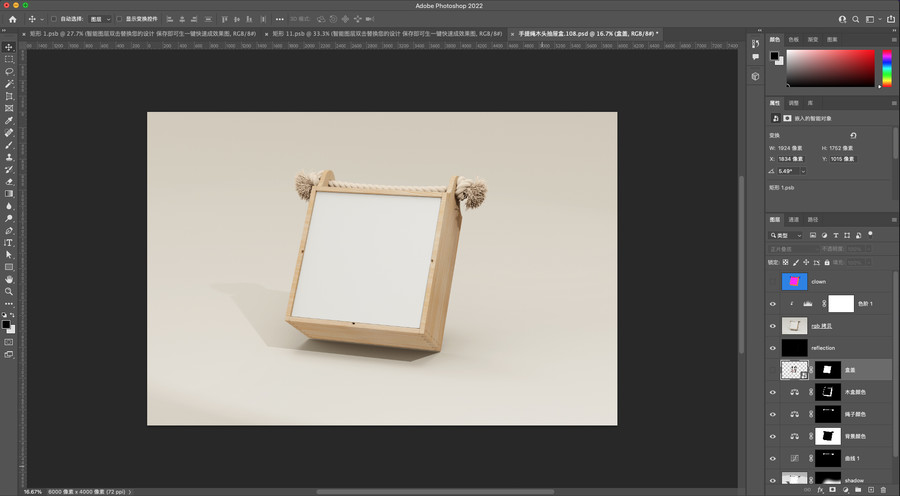Image resolution: width=900 pixels, height=496 pixels.
Task: Click the add layer style fx icon
Action: [x=820, y=490]
